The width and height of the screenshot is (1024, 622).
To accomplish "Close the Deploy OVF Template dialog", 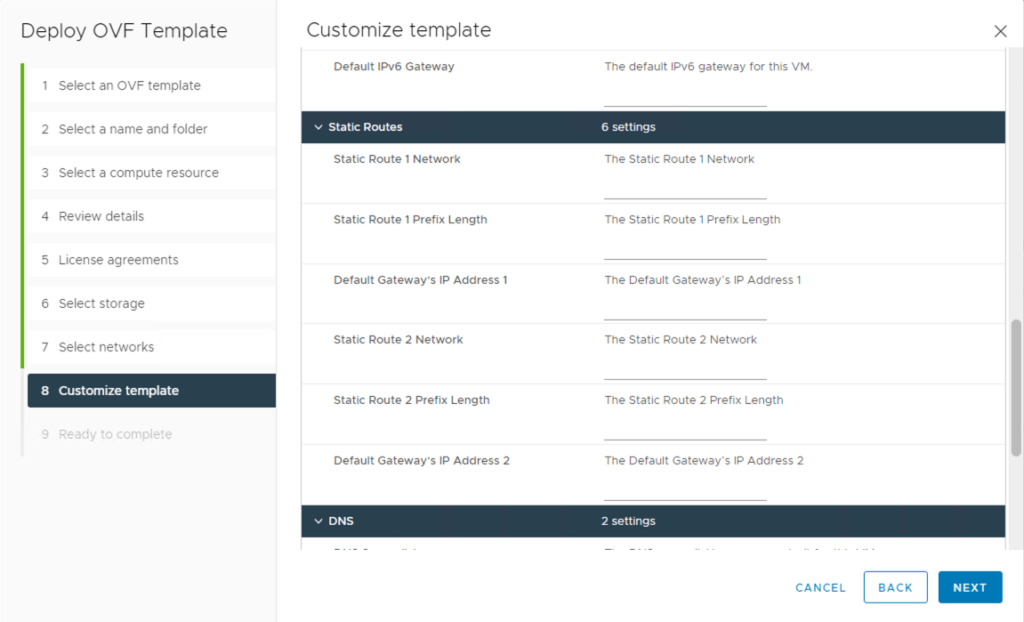I will [x=1000, y=31].
